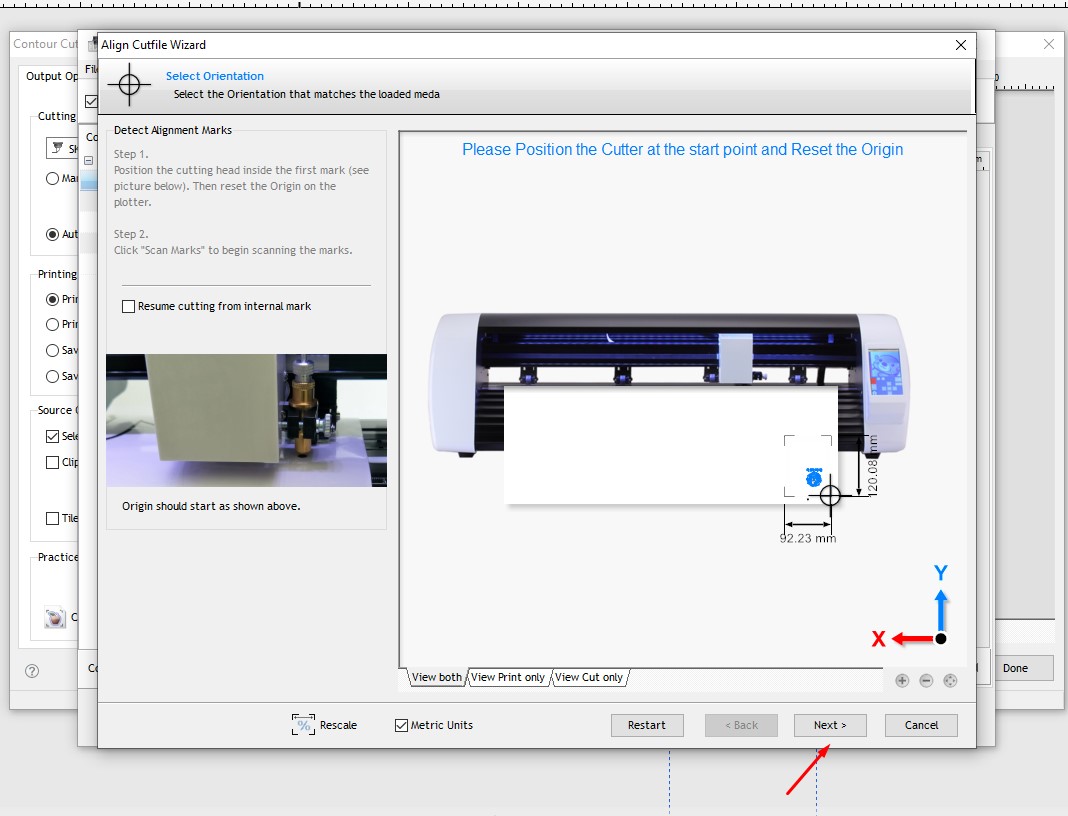Select the first Sav radio button
Viewport: 1068px width, 816px height.
click(x=52, y=350)
